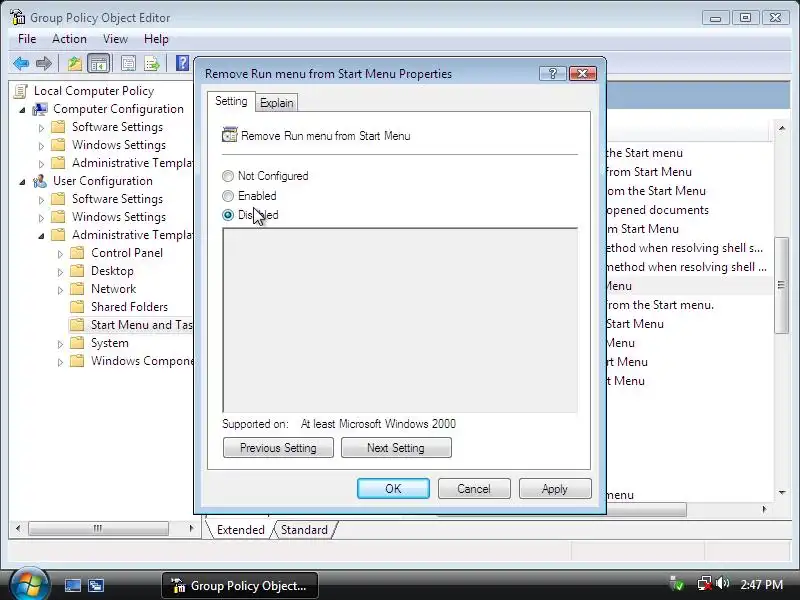Open the File menu
Image resolution: width=800 pixels, height=600 pixels.
tap(27, 39)
